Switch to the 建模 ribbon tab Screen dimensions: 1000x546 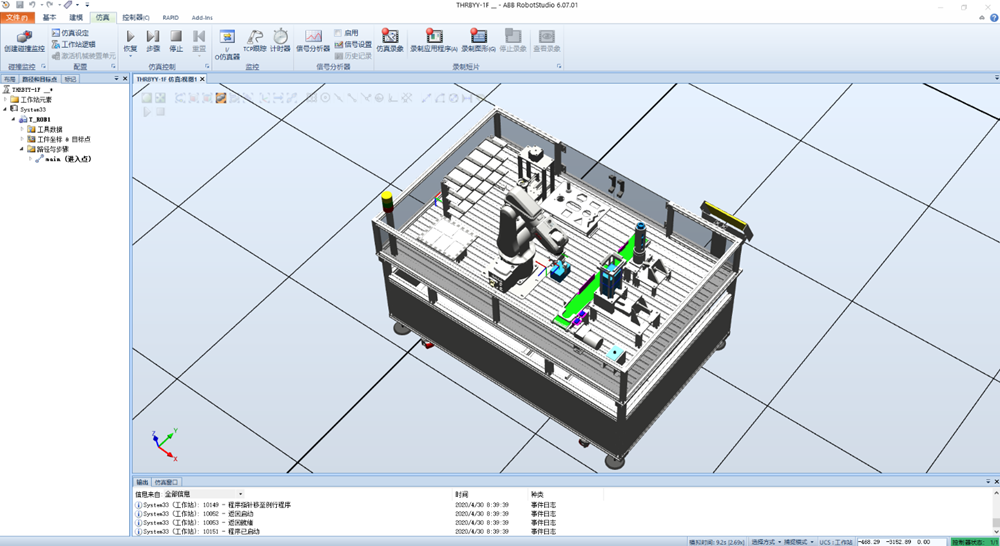(77, 18)
